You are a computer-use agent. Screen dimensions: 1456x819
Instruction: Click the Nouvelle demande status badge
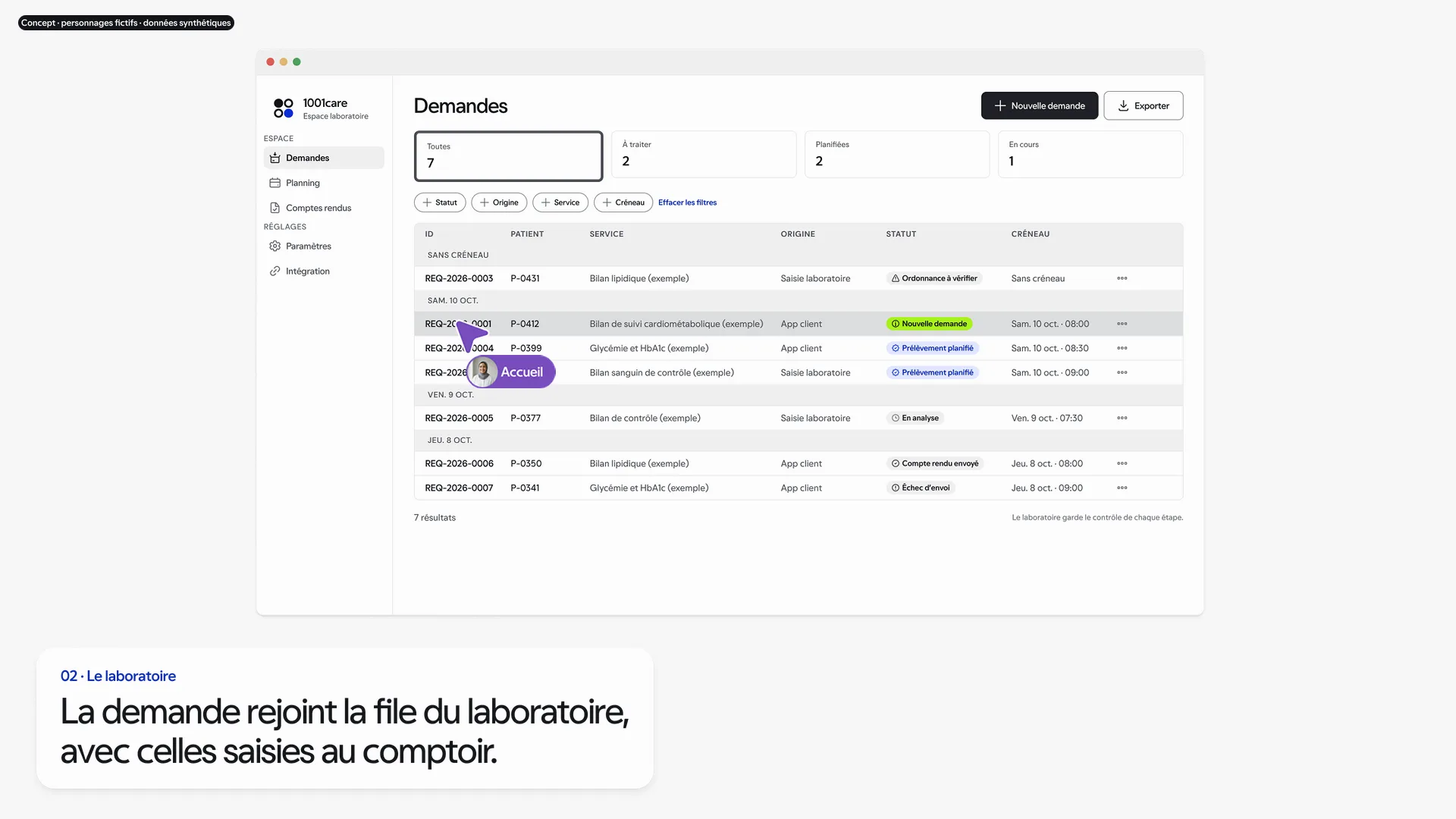929,324
